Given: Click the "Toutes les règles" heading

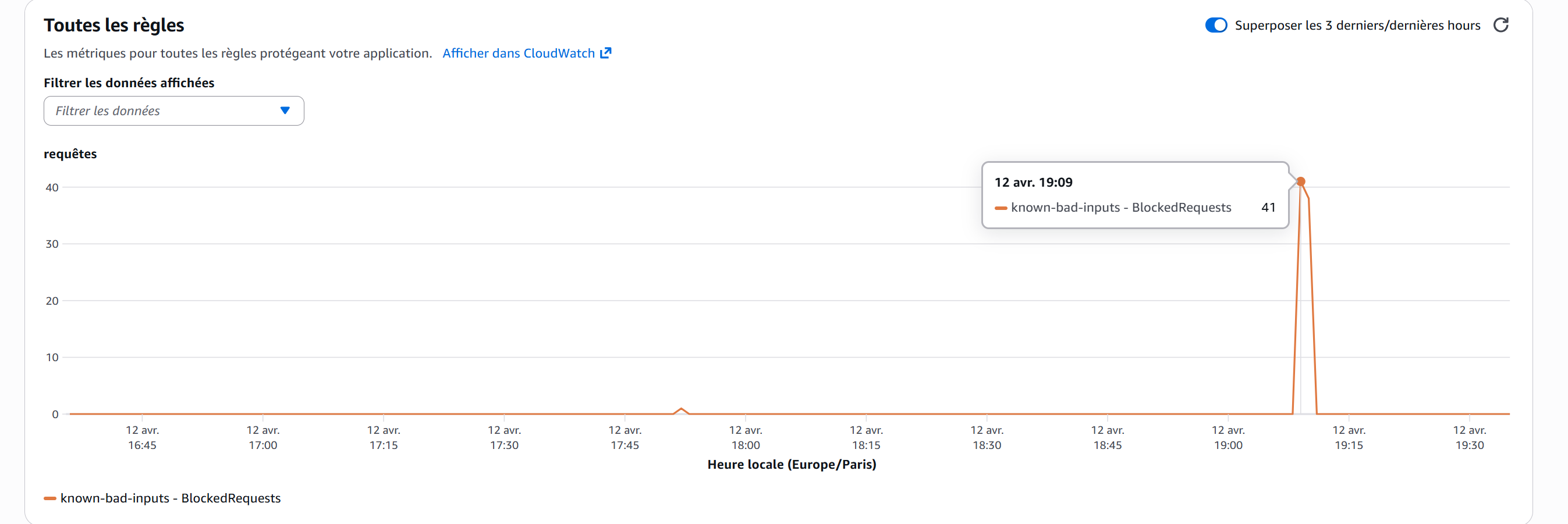Looking at the screenshot, I should 114,25.
